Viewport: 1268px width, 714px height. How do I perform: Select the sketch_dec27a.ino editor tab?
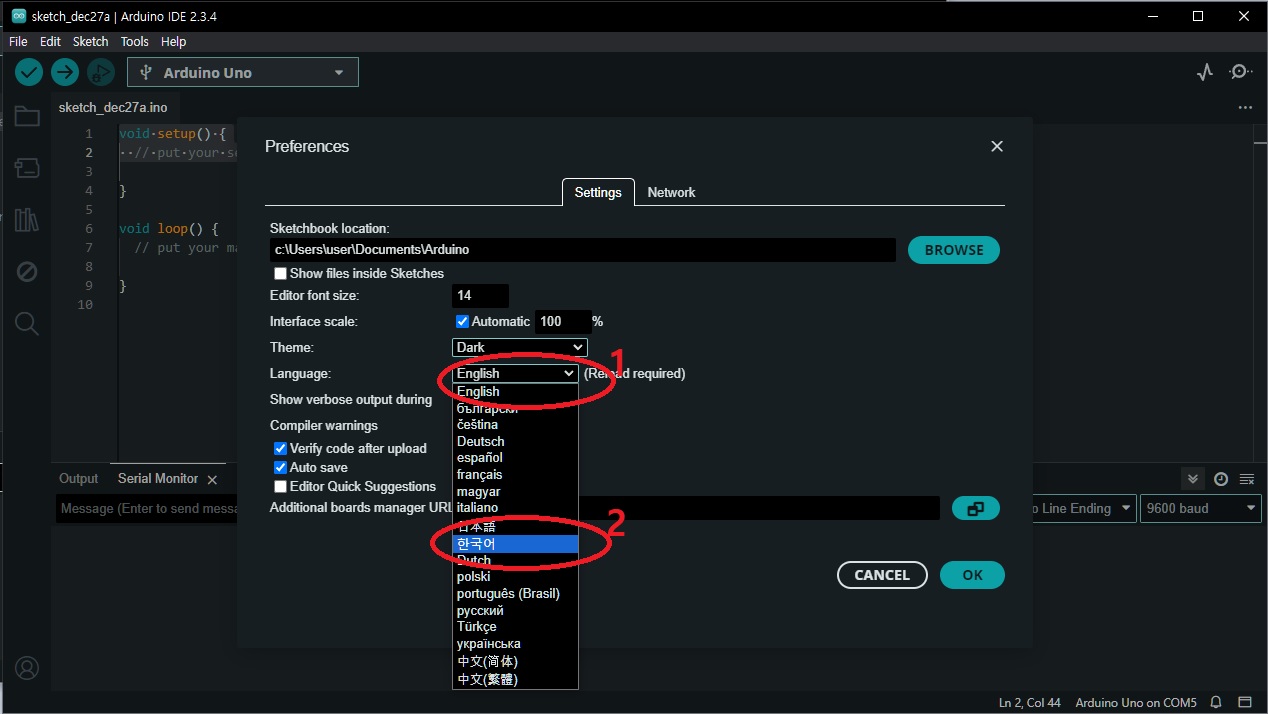(x=113, y=107)
